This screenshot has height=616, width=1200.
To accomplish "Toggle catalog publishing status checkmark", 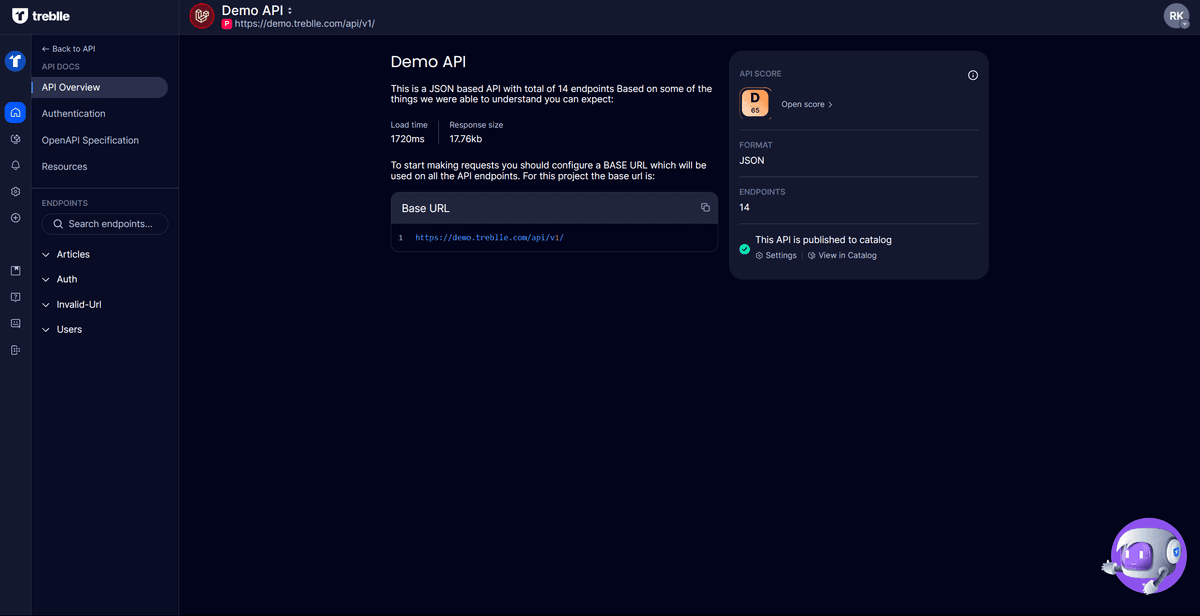I will pos(744,248).
